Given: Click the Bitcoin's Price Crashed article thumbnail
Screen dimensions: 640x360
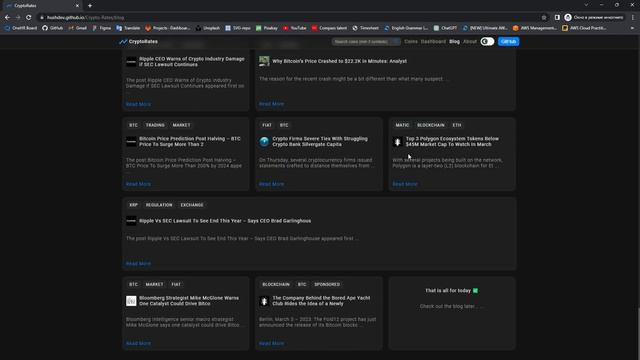Looking at the screenshot, I should 264,61.
